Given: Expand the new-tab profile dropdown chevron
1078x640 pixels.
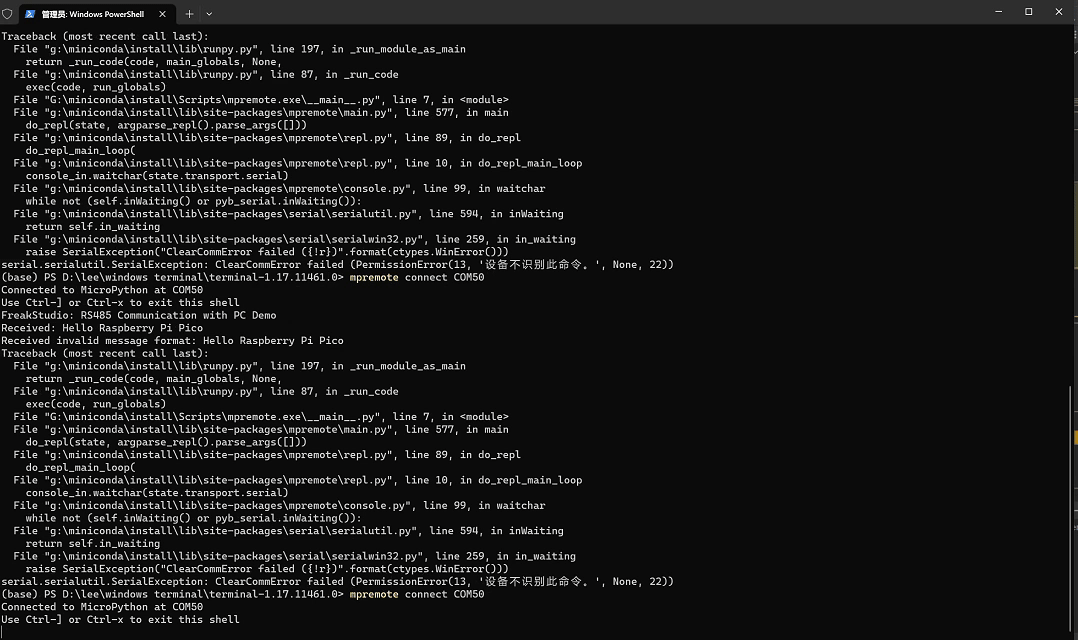Looking at the screenshot, I should pos(209,14).
